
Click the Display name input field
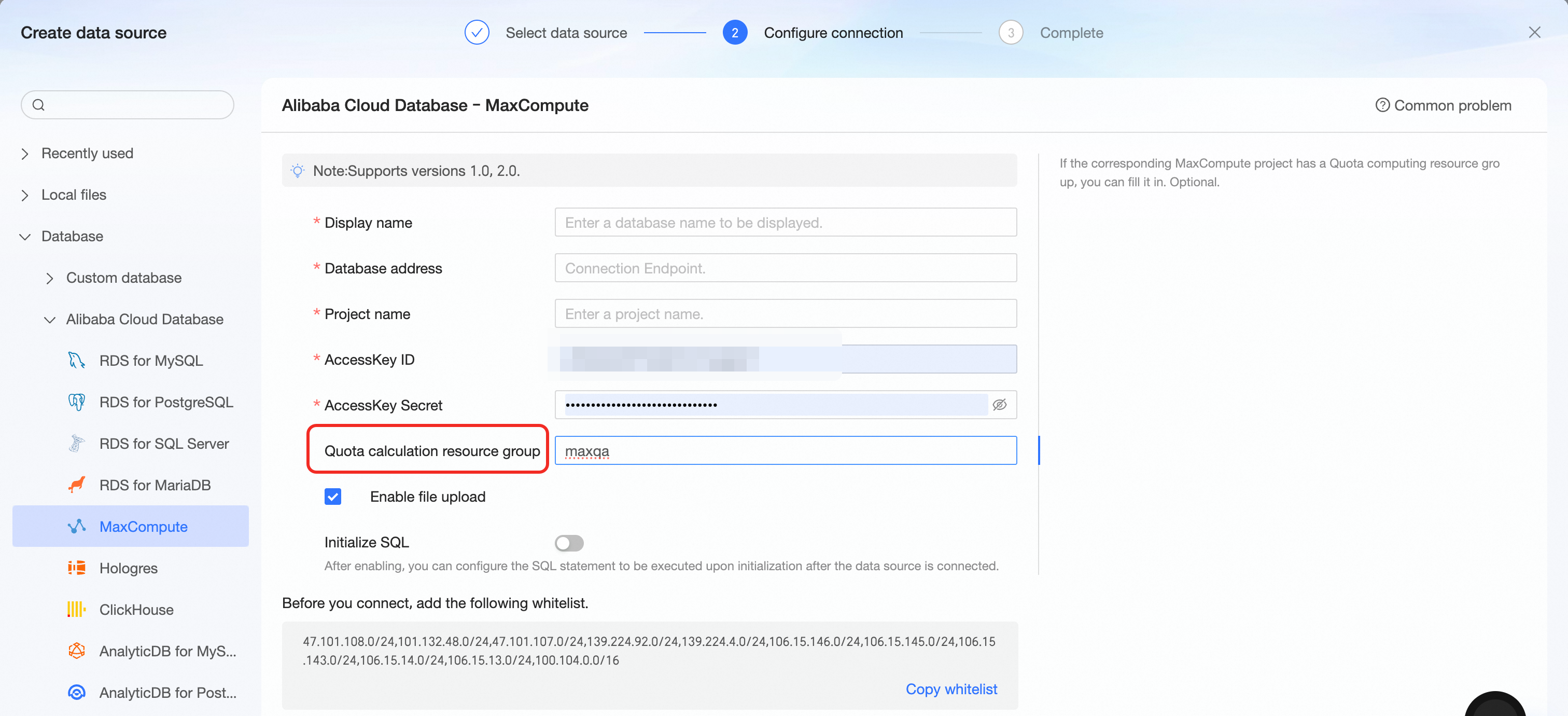click(x=785, y=222)
